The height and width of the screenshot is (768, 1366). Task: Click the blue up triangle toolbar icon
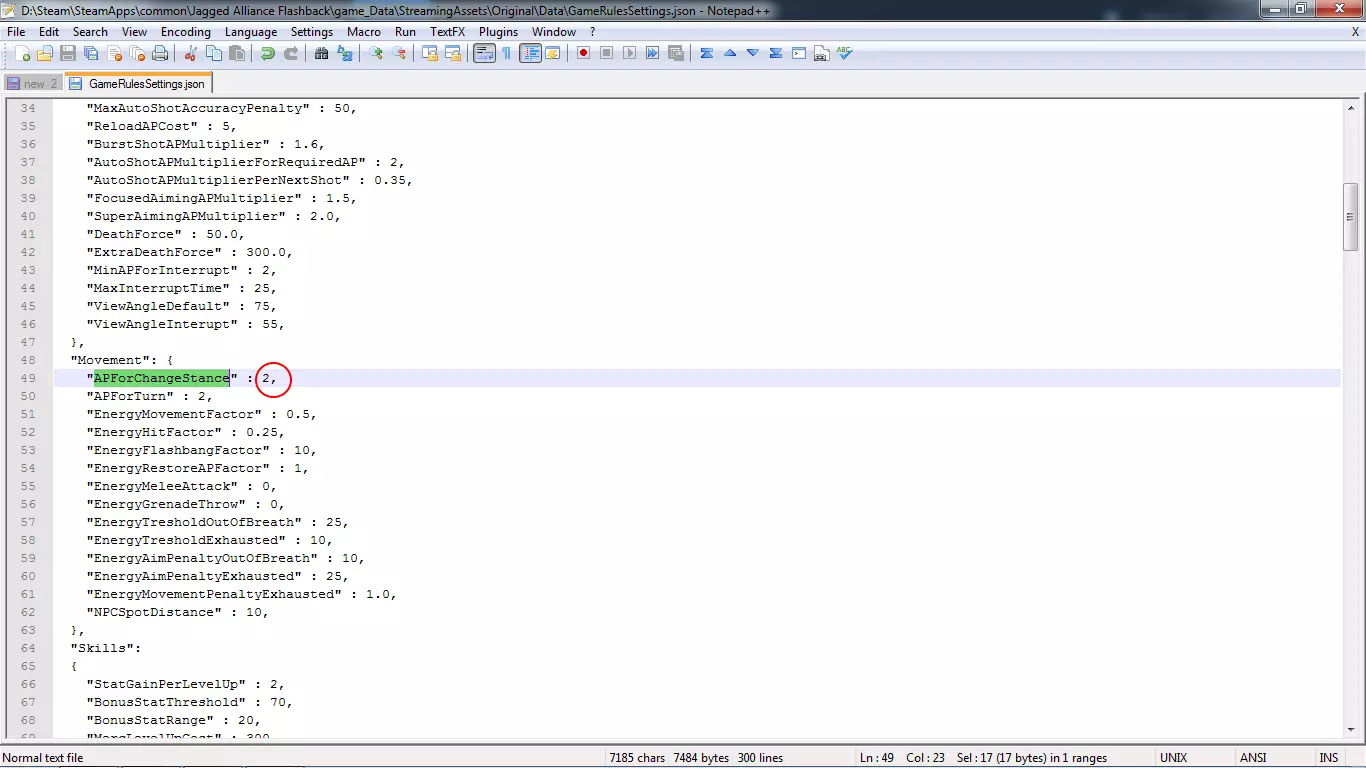click(x=729, y=53)
